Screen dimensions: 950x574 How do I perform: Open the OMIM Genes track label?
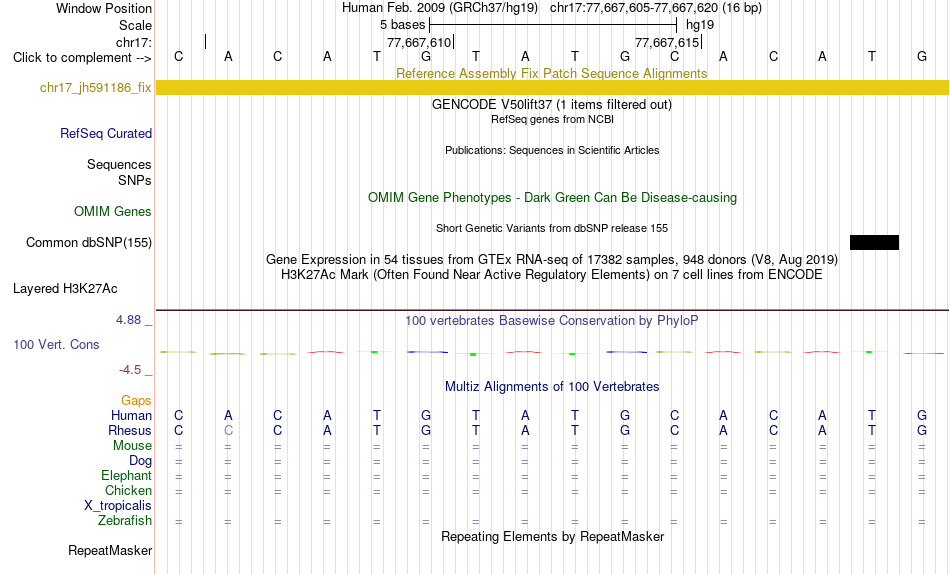tap(113, 212)
